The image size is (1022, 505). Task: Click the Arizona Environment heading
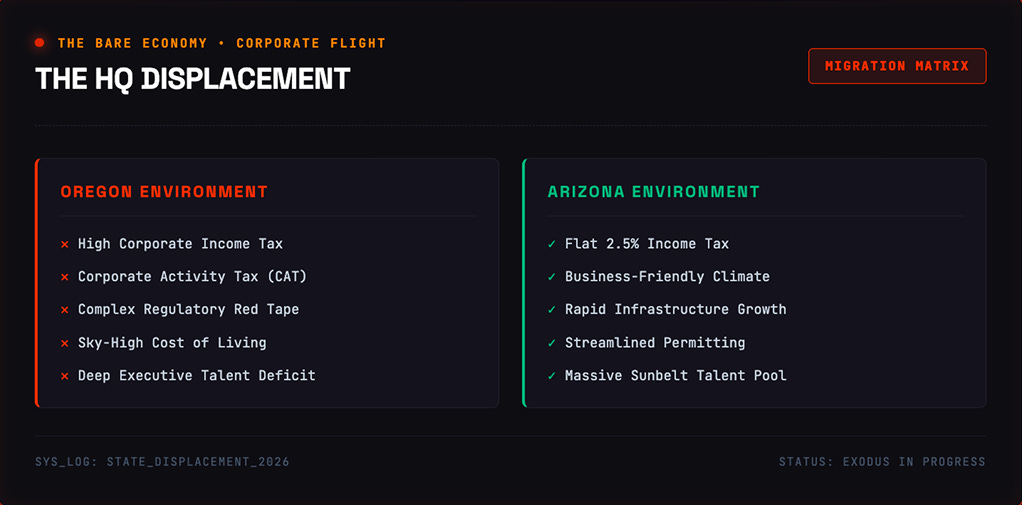click(654, 192)
